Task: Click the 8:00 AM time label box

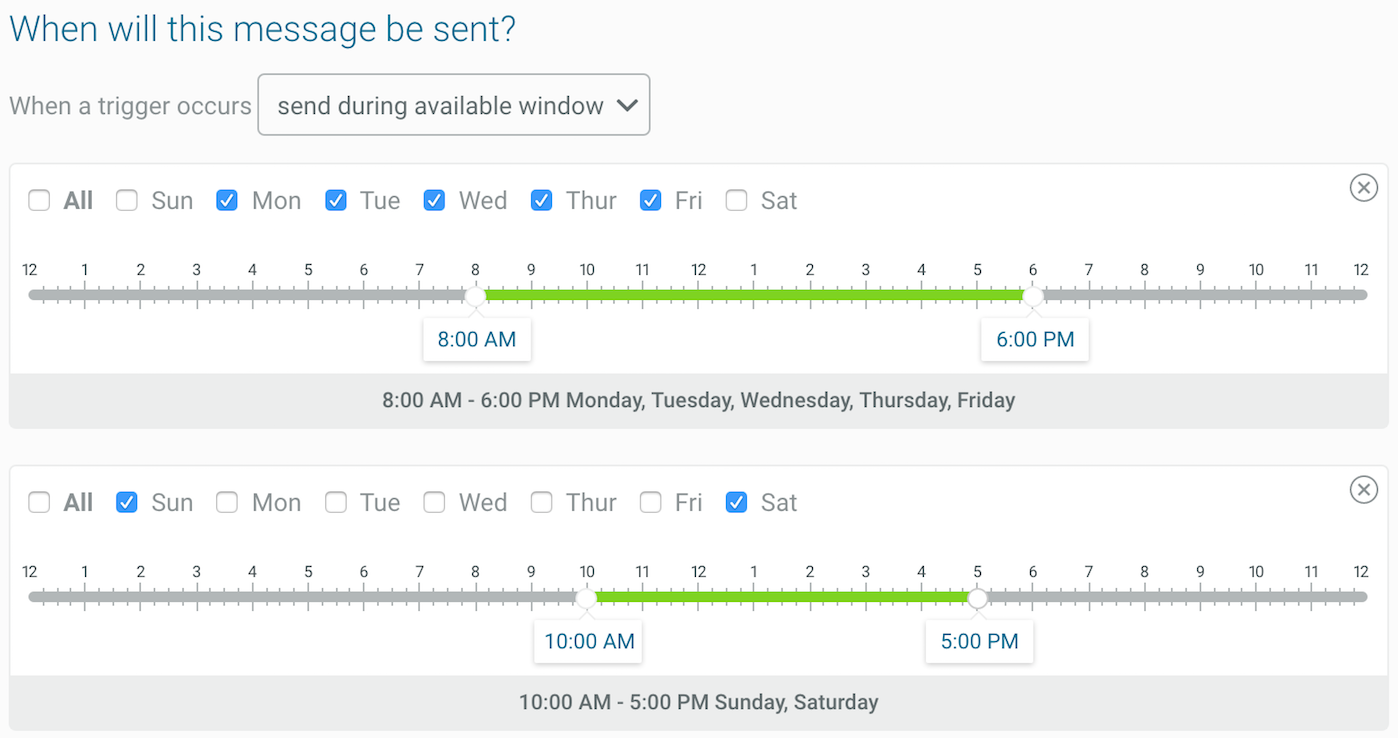Action: (x=477, y=340)
